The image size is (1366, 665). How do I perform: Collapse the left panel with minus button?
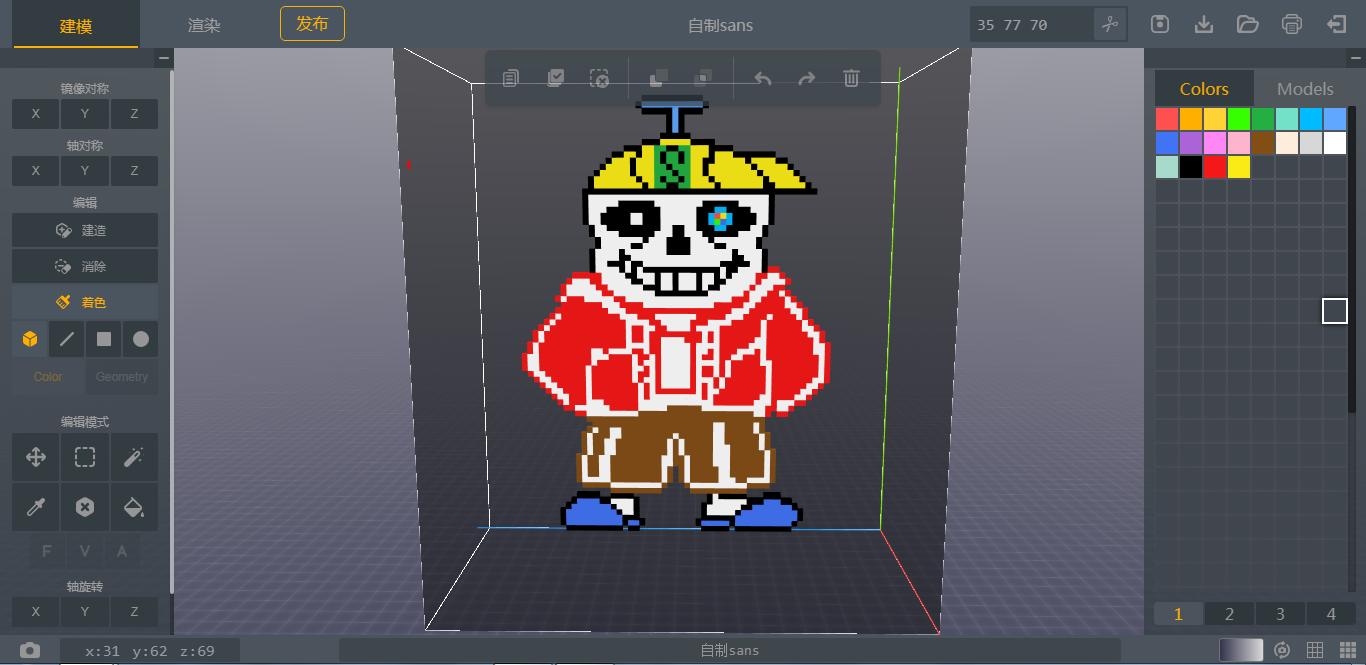164,59
